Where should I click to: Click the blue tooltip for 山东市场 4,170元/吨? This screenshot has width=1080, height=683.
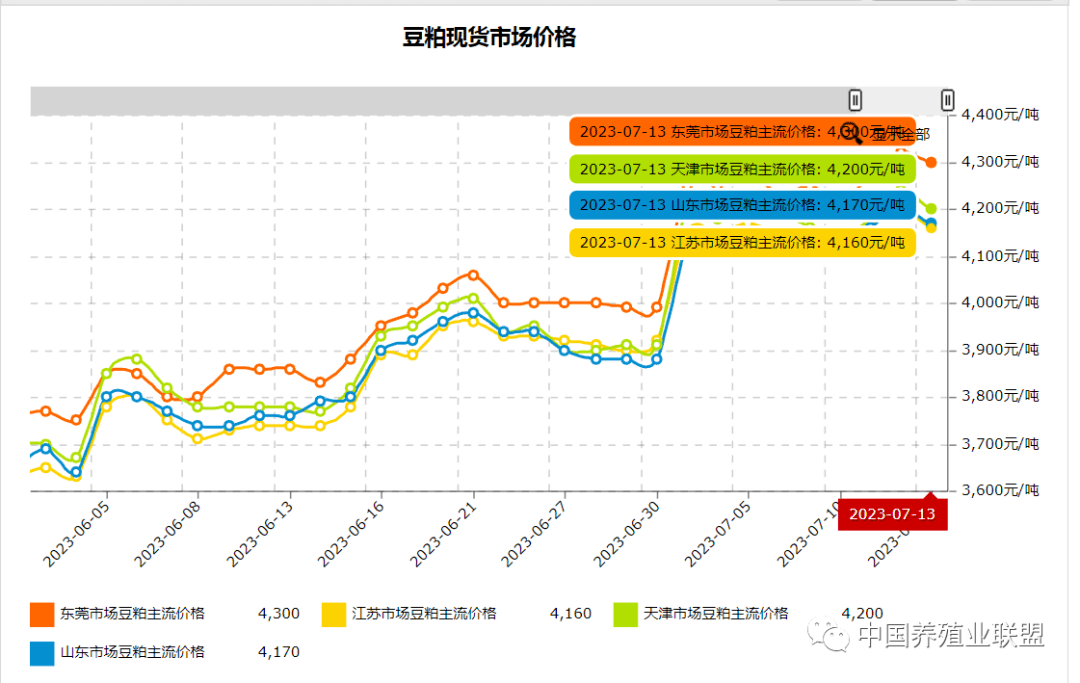[x=742, y=205]
